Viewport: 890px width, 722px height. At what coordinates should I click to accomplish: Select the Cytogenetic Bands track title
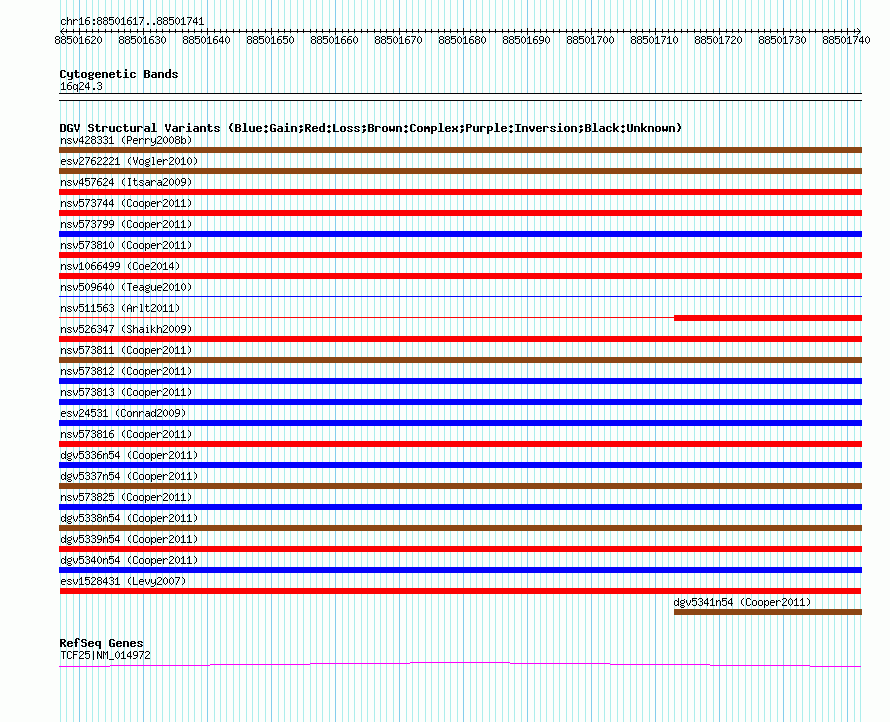click(x=119, y=74)
